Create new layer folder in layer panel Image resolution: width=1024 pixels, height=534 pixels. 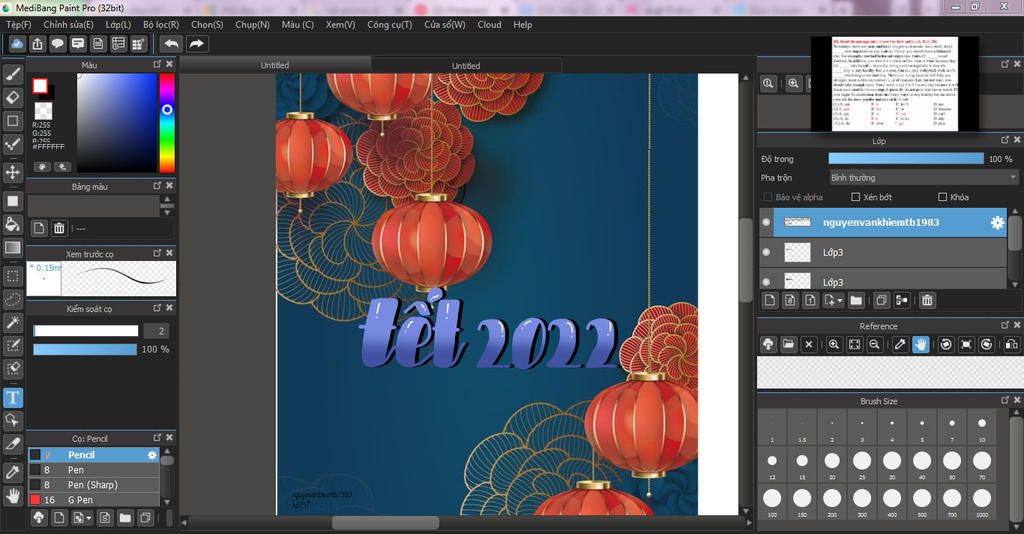(x=856, y=300)
